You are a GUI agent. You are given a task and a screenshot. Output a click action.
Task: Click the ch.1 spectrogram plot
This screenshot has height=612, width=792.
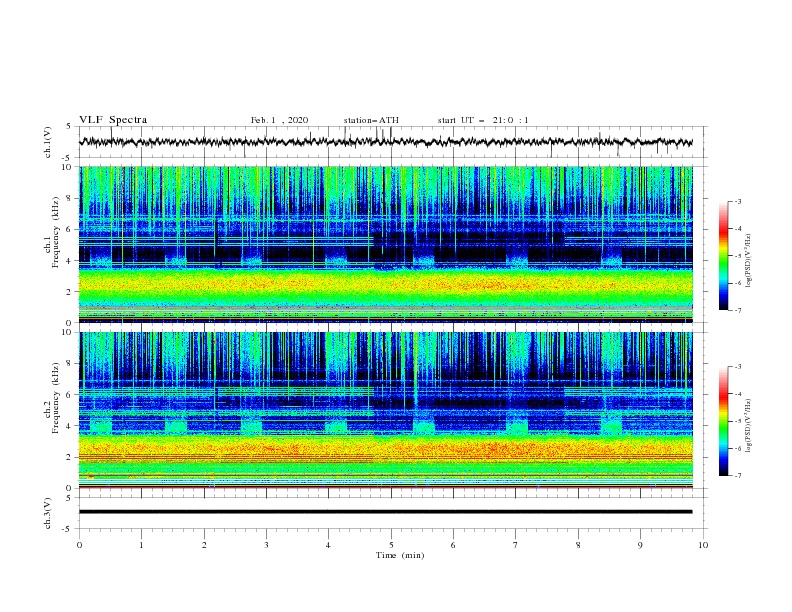(386, 244)
